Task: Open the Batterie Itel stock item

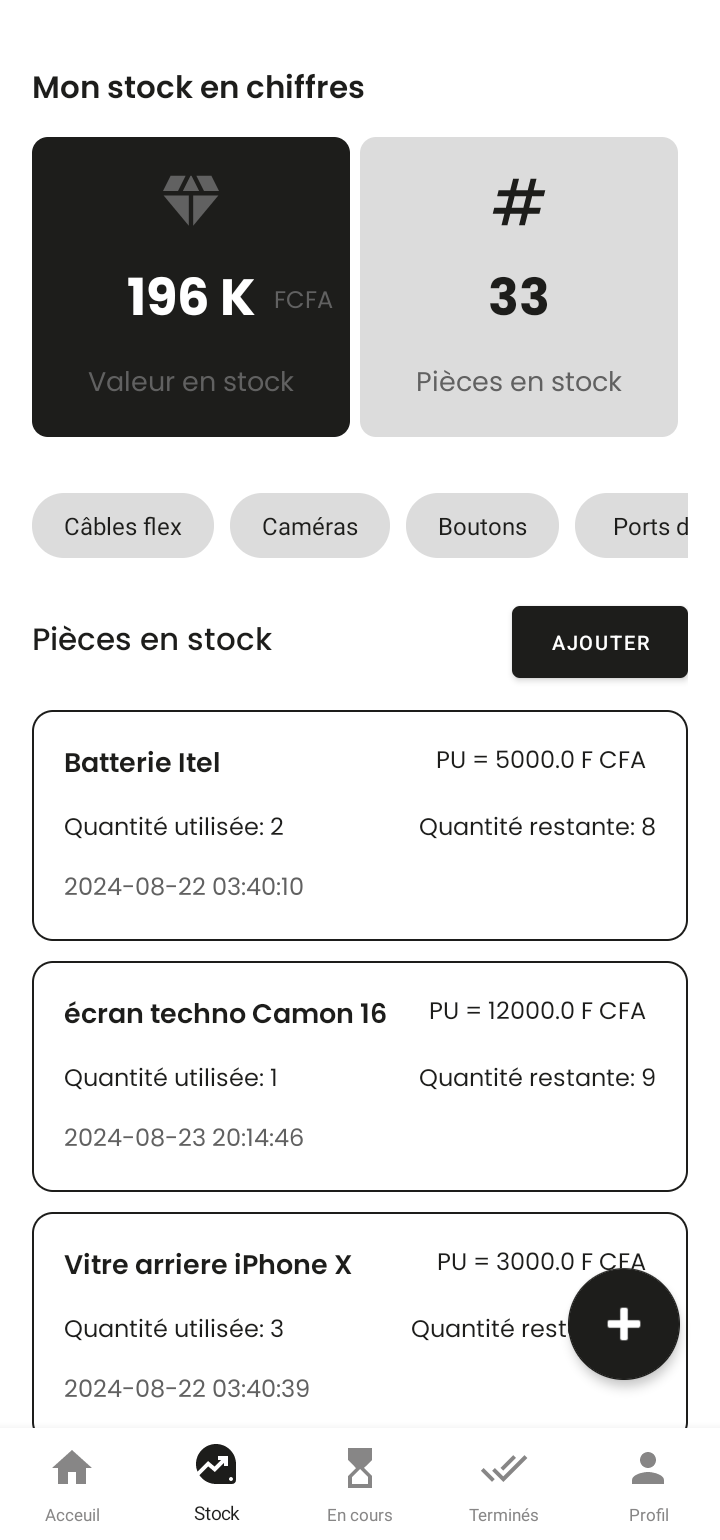Action: (x=360, y=825)
